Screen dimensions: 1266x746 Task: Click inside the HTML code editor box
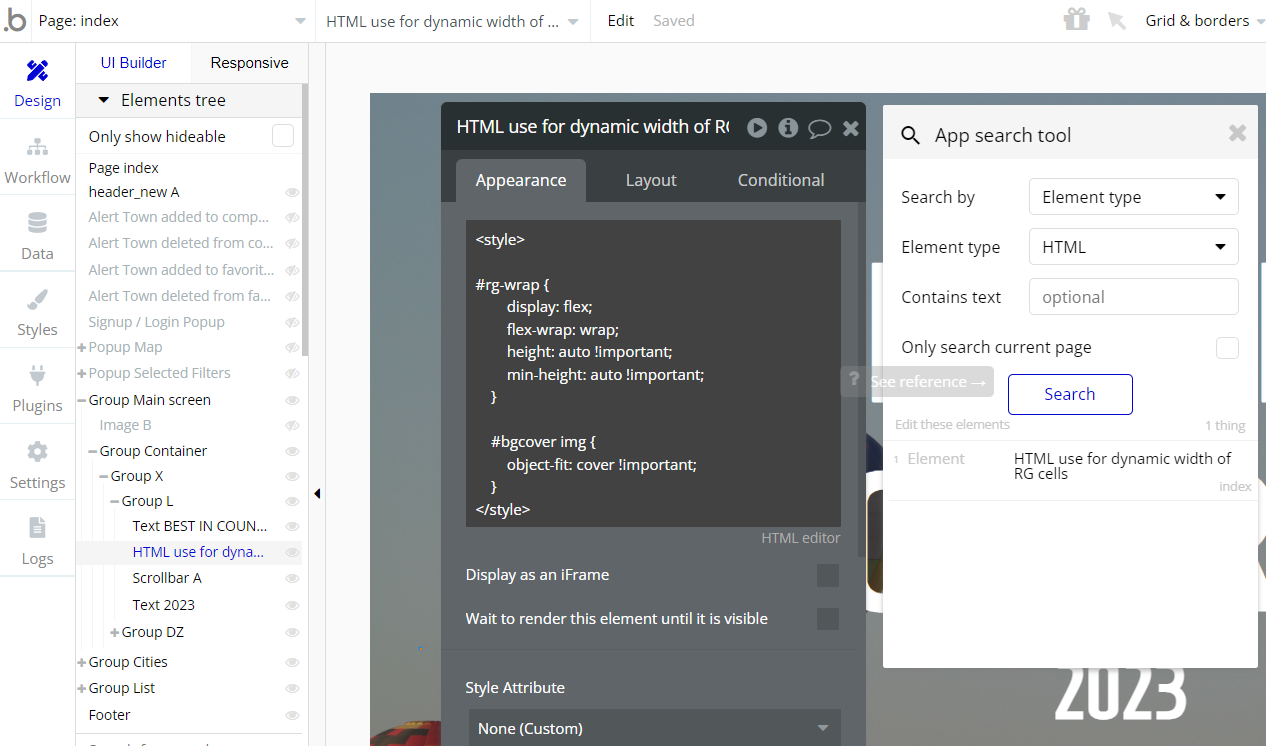(x=653, y=373)
